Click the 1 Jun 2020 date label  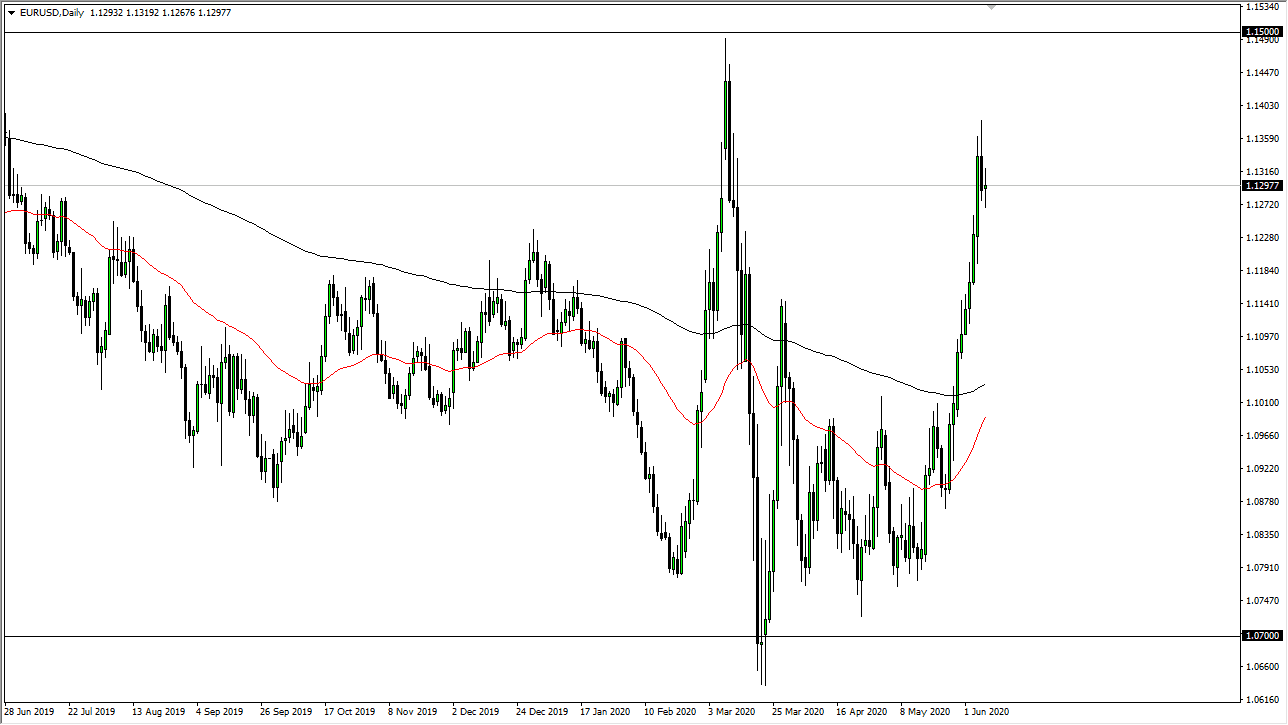(988, 712)
